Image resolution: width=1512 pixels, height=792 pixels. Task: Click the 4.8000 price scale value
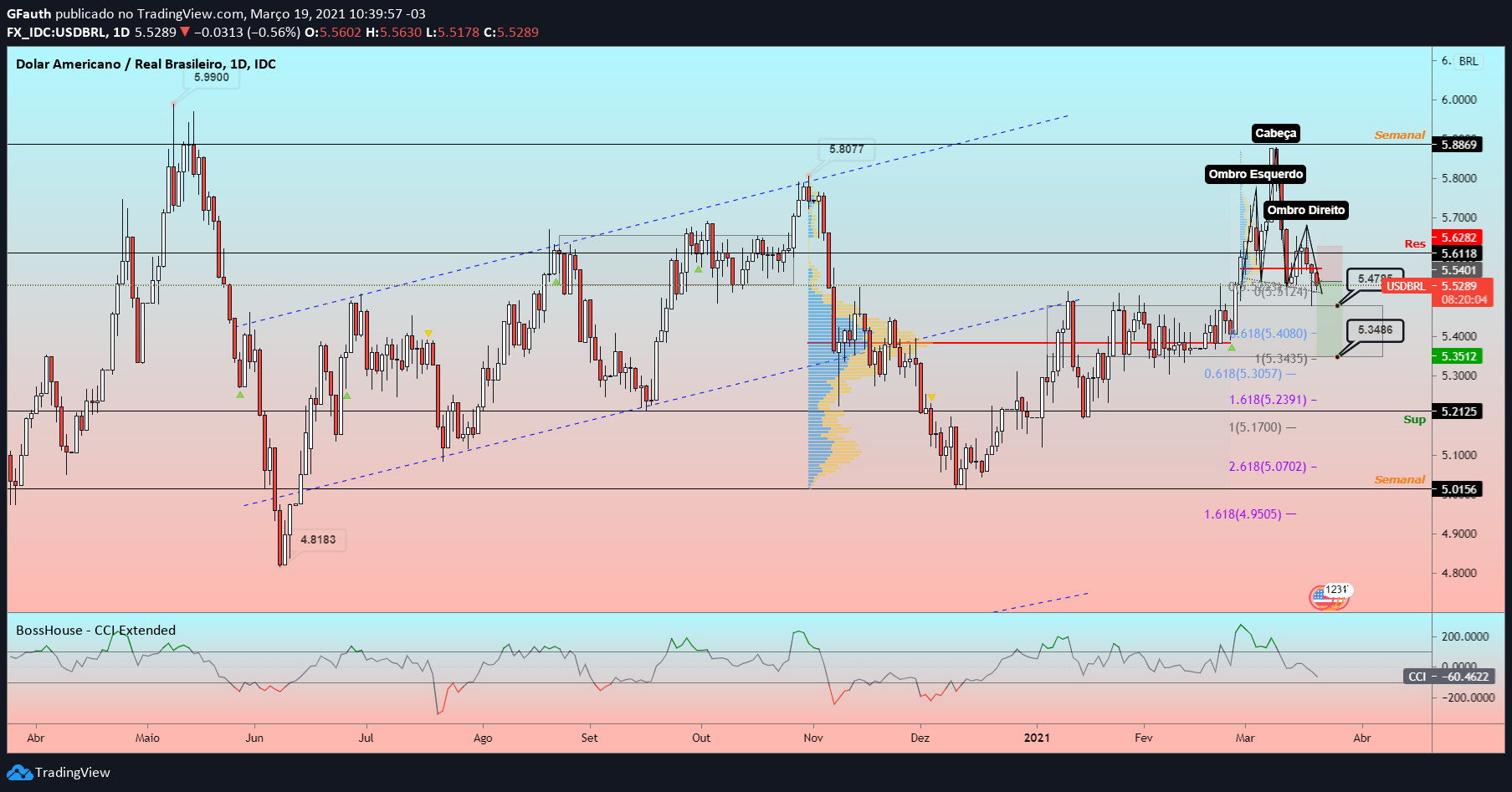(1458, 574)
